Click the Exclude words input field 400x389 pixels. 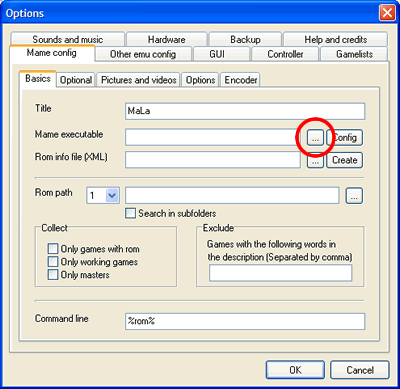281,273
